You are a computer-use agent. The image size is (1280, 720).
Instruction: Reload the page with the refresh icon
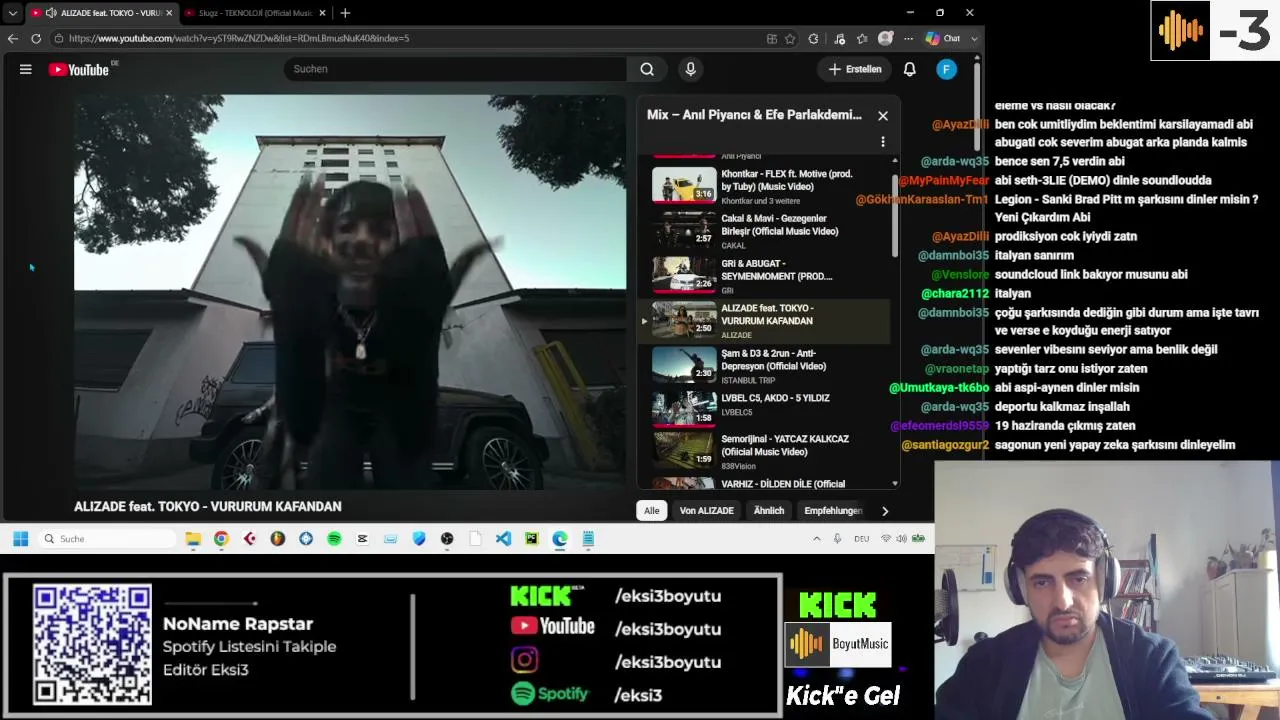[x=36, y=38]
